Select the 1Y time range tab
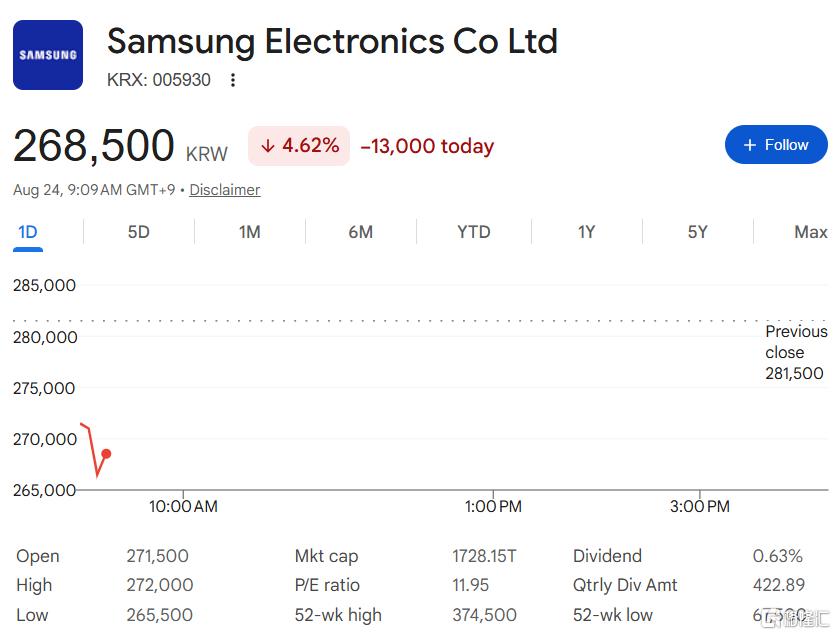The width and height of the screenshot is (836, 635). [x=586, y=232]
